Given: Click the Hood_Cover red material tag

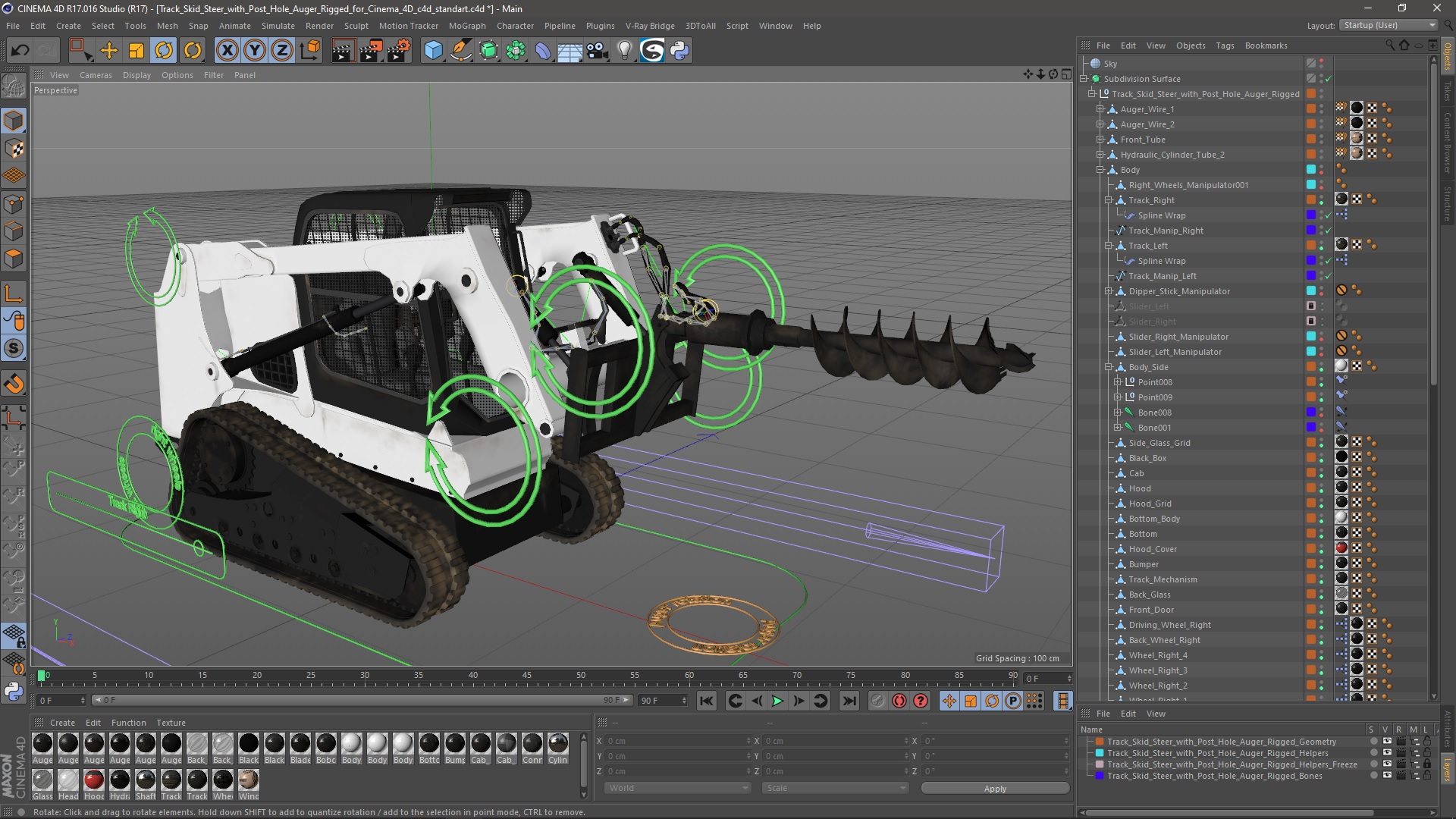Looking at the screenshot, I should pyautogui.click(x=1341, y=548).
